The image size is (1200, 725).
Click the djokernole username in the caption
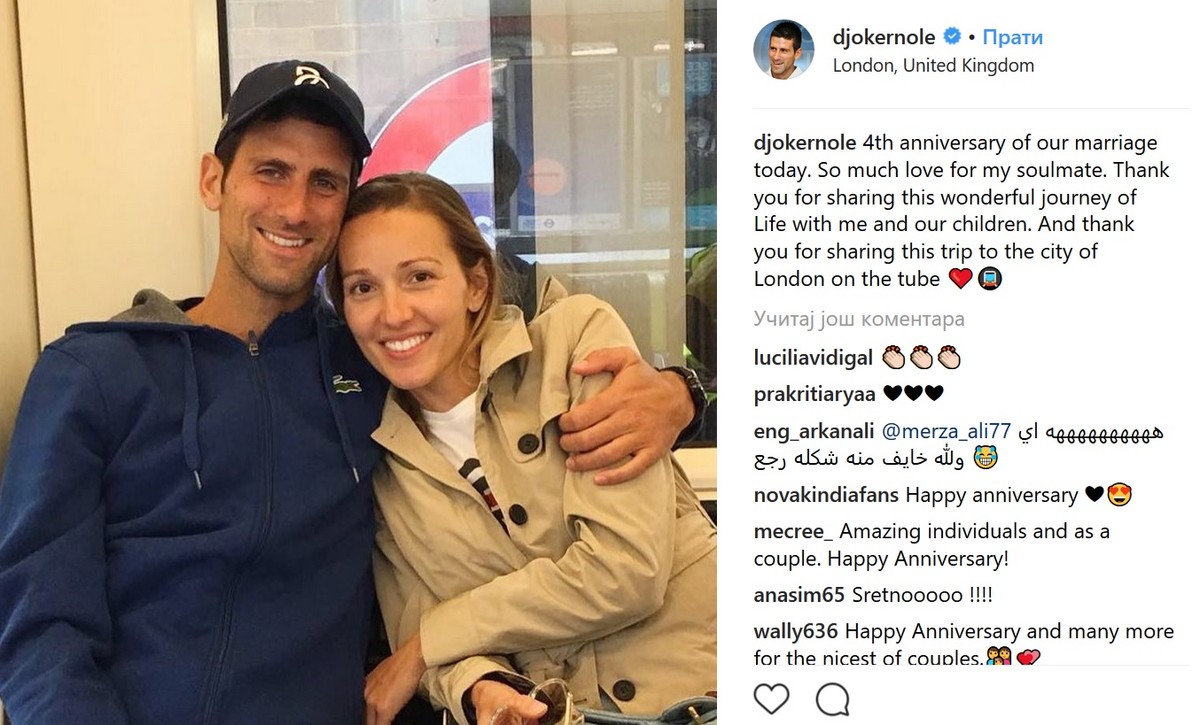806,143
